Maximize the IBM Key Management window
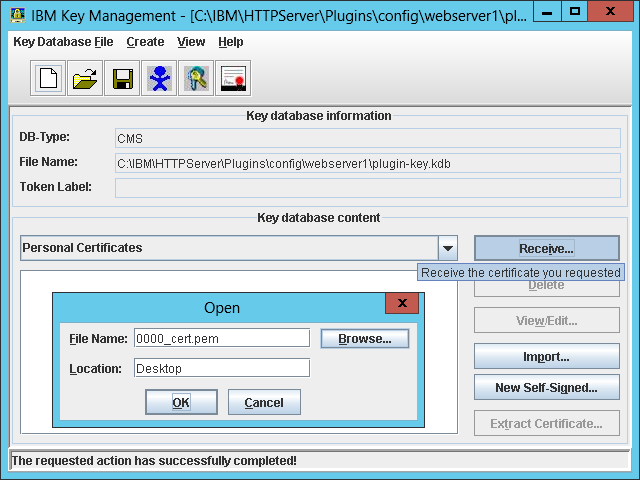640x480 pixels. [x=575, y=12]
